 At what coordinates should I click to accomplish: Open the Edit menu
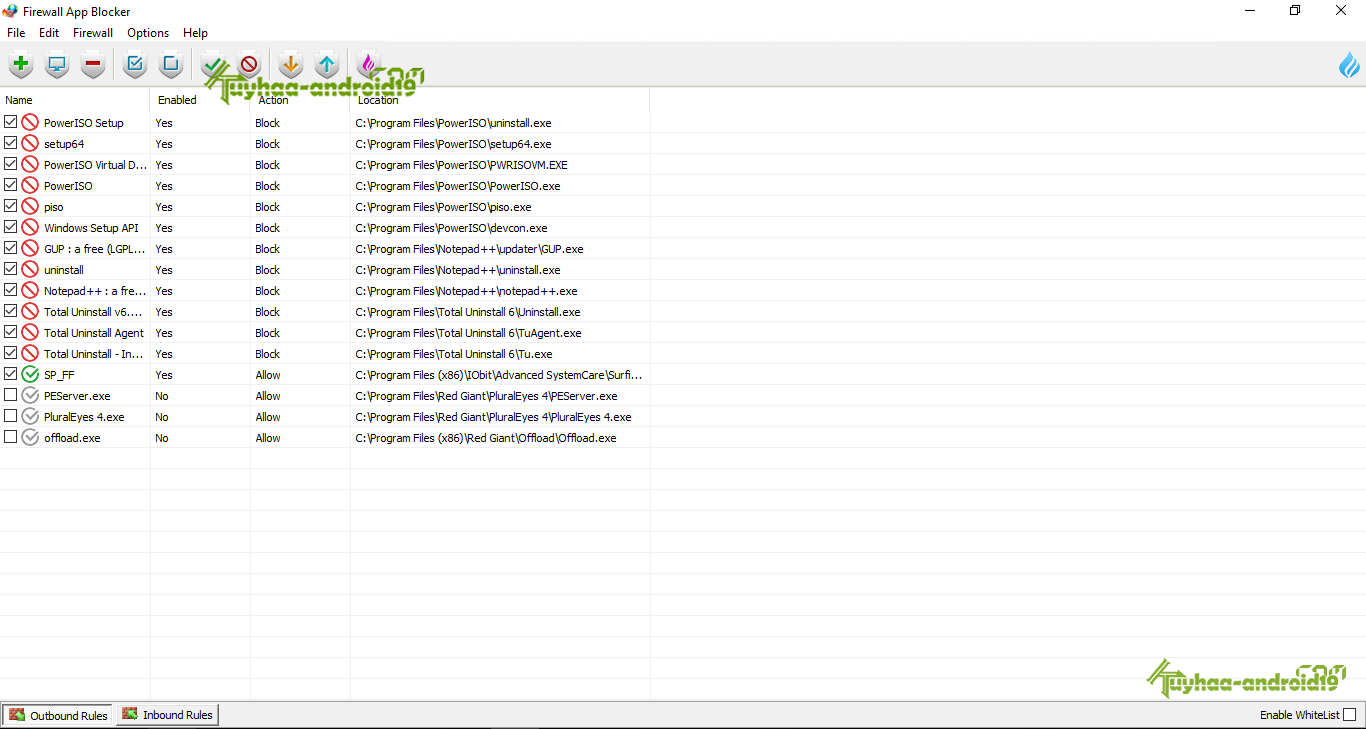coord(49,33)
